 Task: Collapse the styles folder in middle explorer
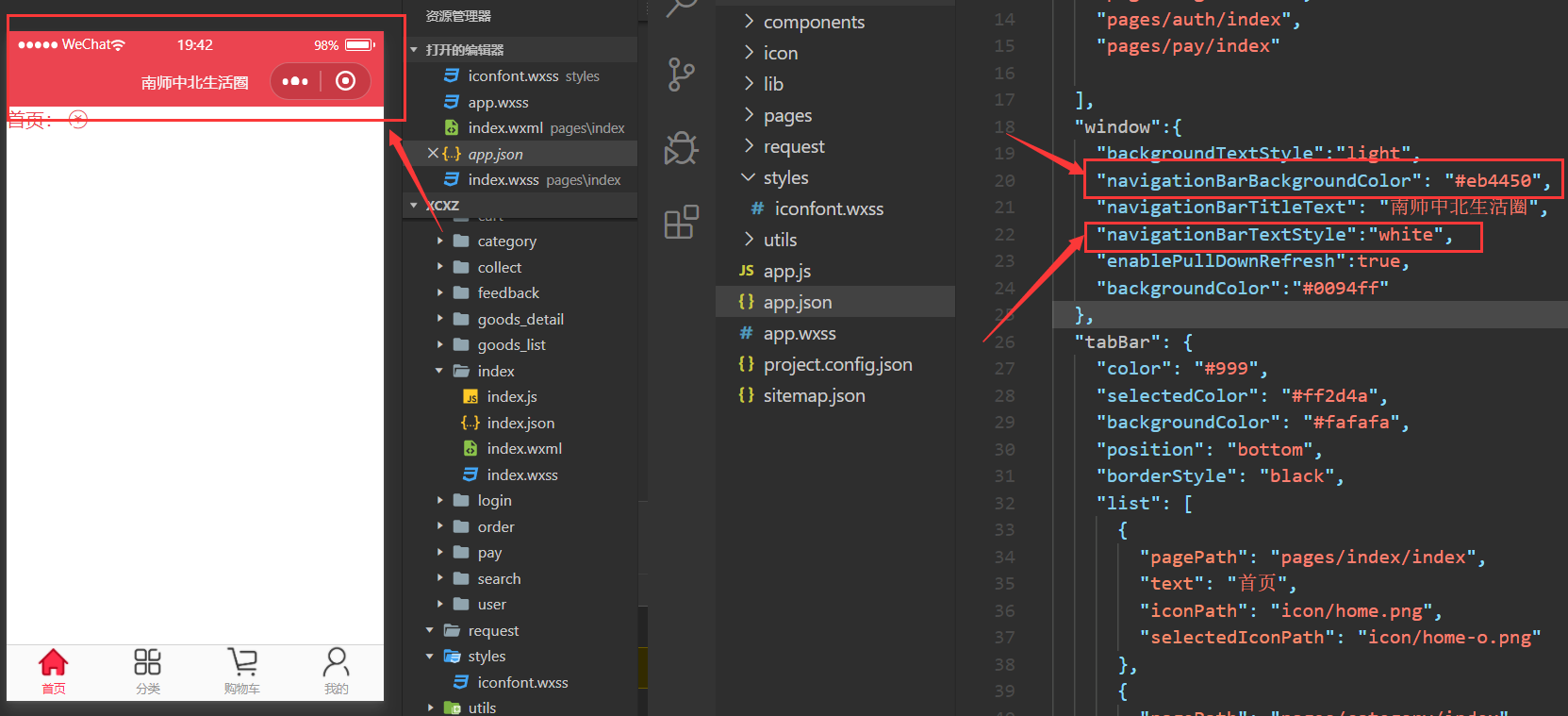(x=749, y=176)
